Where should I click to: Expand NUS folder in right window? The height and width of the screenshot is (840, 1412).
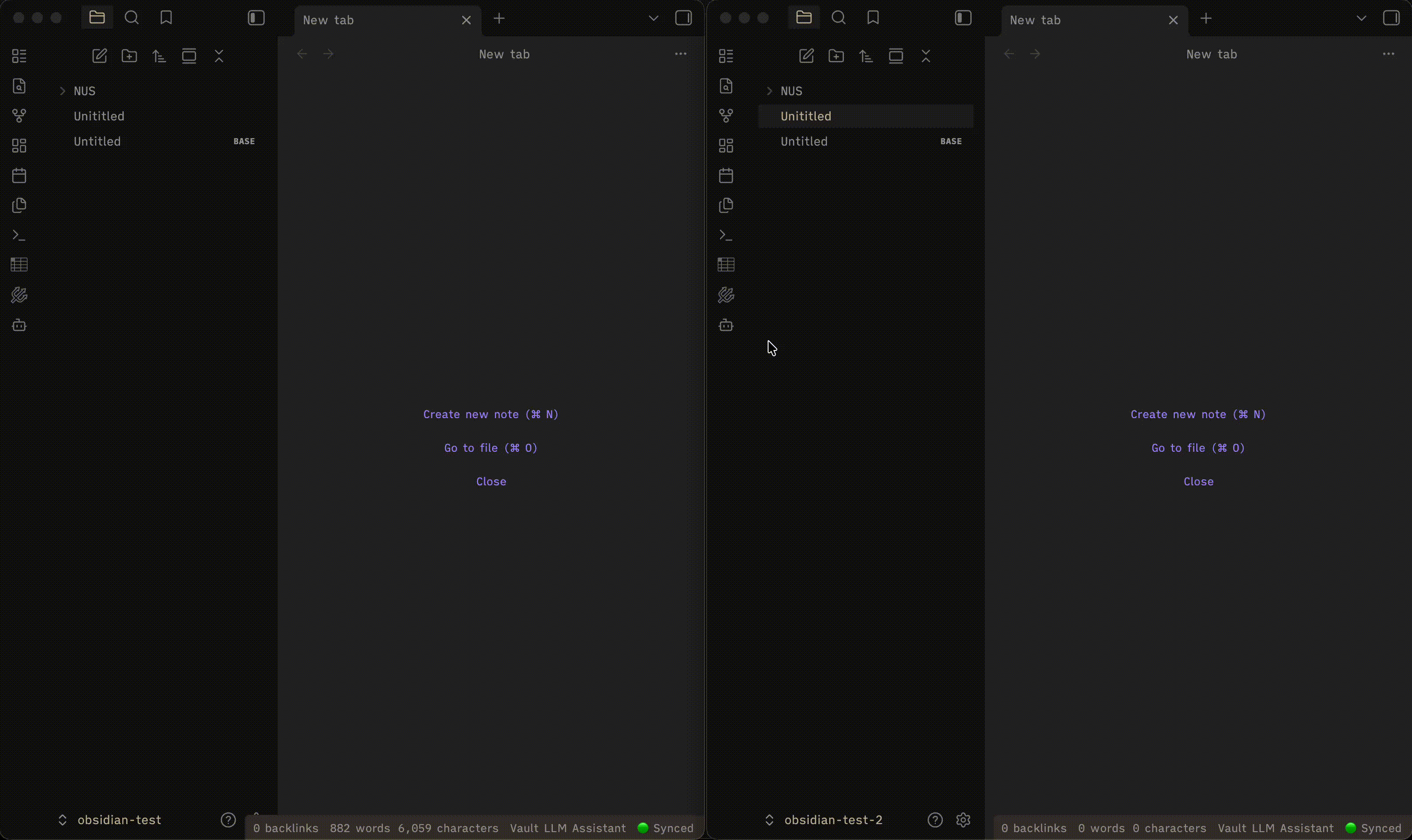pyautogui.click(x=791, y=91)
